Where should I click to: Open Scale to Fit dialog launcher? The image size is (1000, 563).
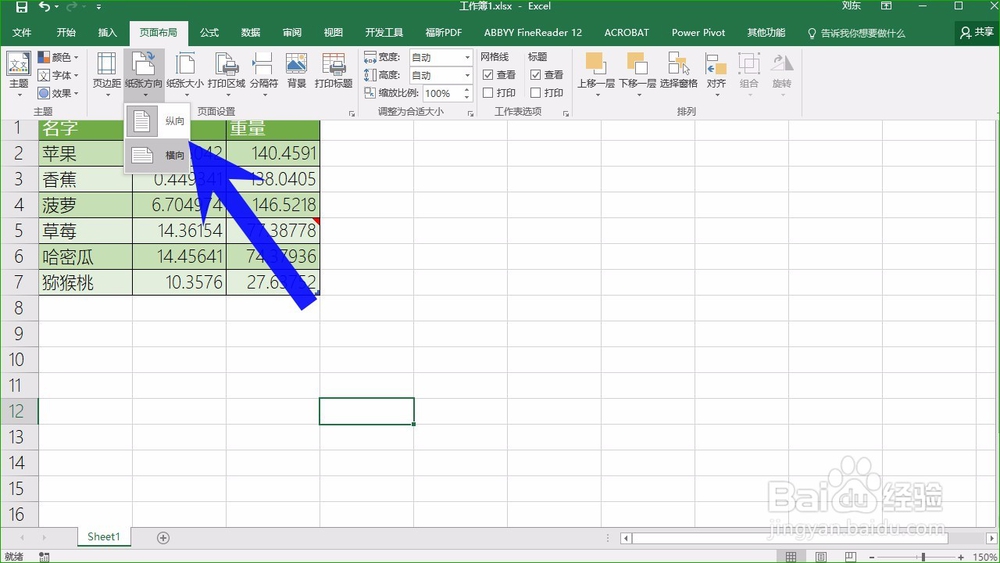pyautogui.click(x=471, y=113)
